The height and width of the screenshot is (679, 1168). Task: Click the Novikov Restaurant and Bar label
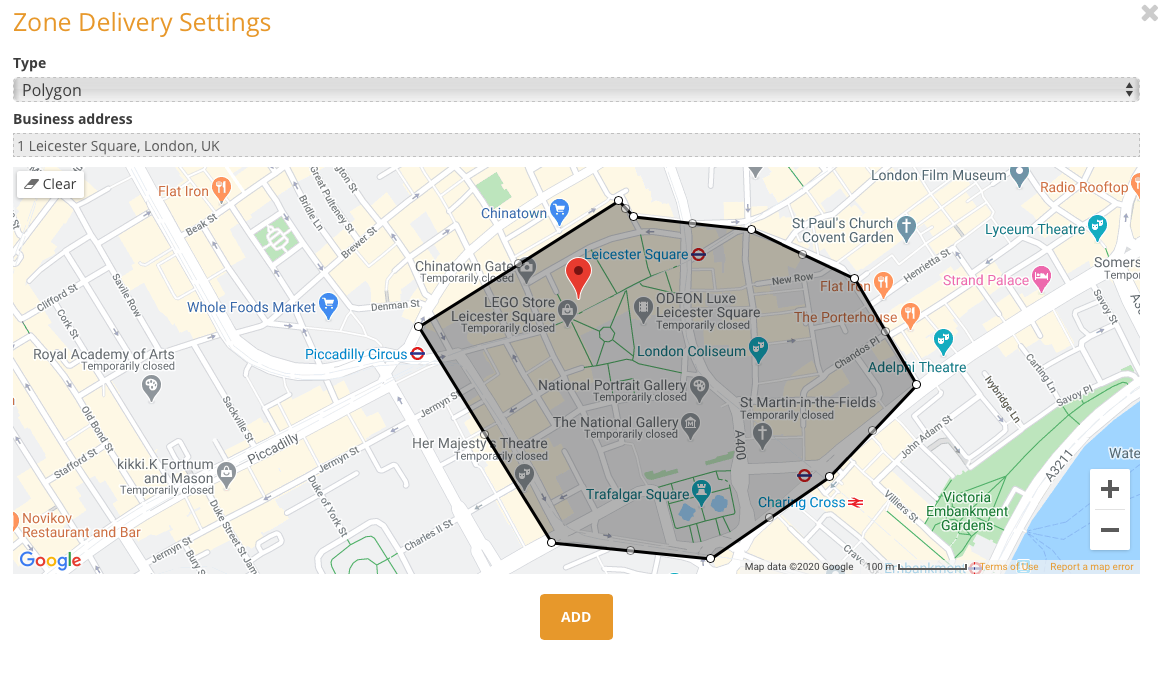coord(80,525)
